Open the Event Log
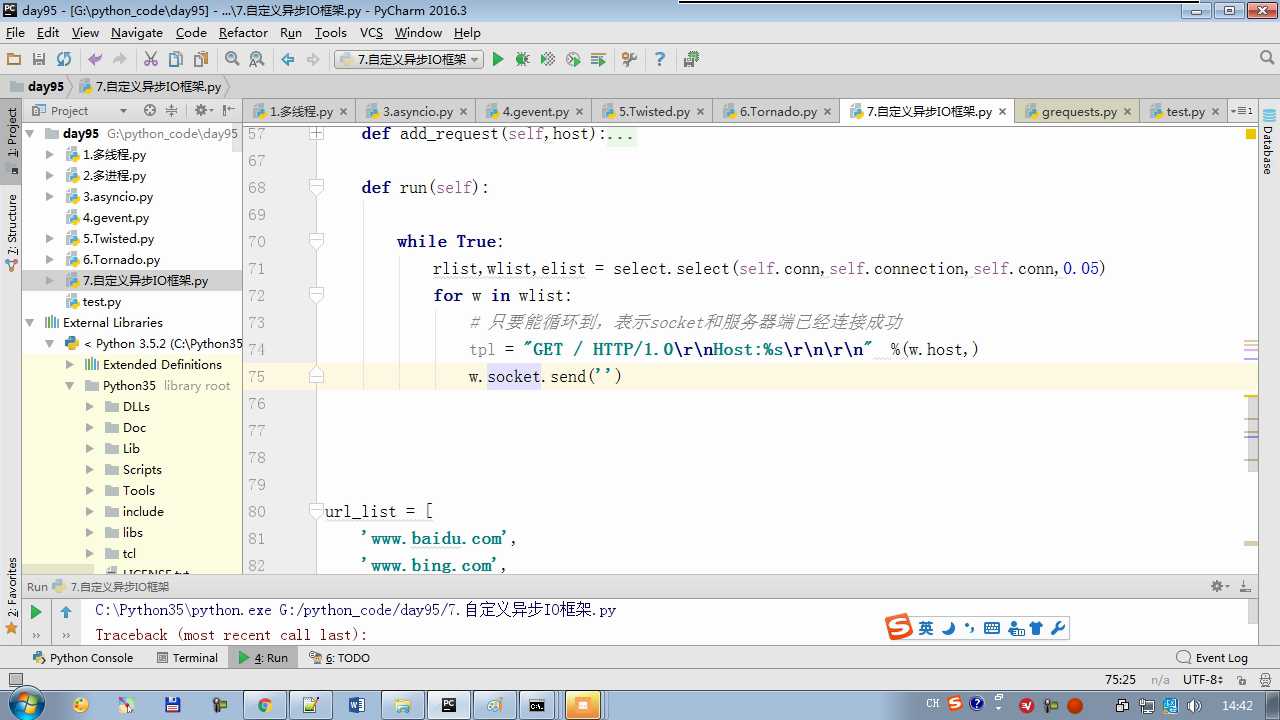 (1212, 657)
